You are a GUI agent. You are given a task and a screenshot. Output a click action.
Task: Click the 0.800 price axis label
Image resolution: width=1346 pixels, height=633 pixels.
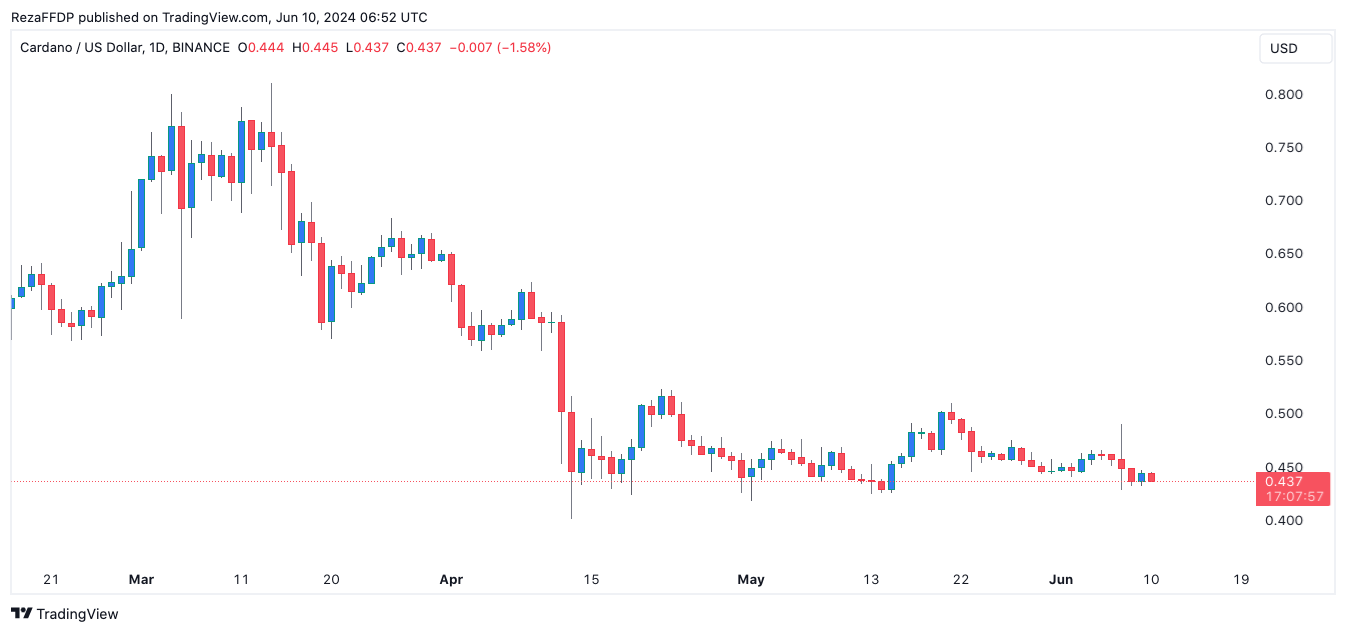1282,95
